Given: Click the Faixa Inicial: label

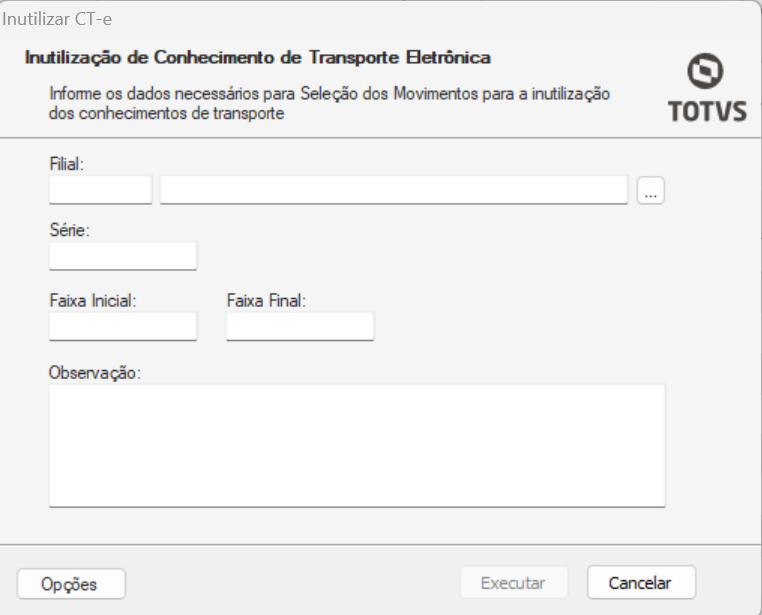Looking at the screenshot, I should (x=92, y=299).
